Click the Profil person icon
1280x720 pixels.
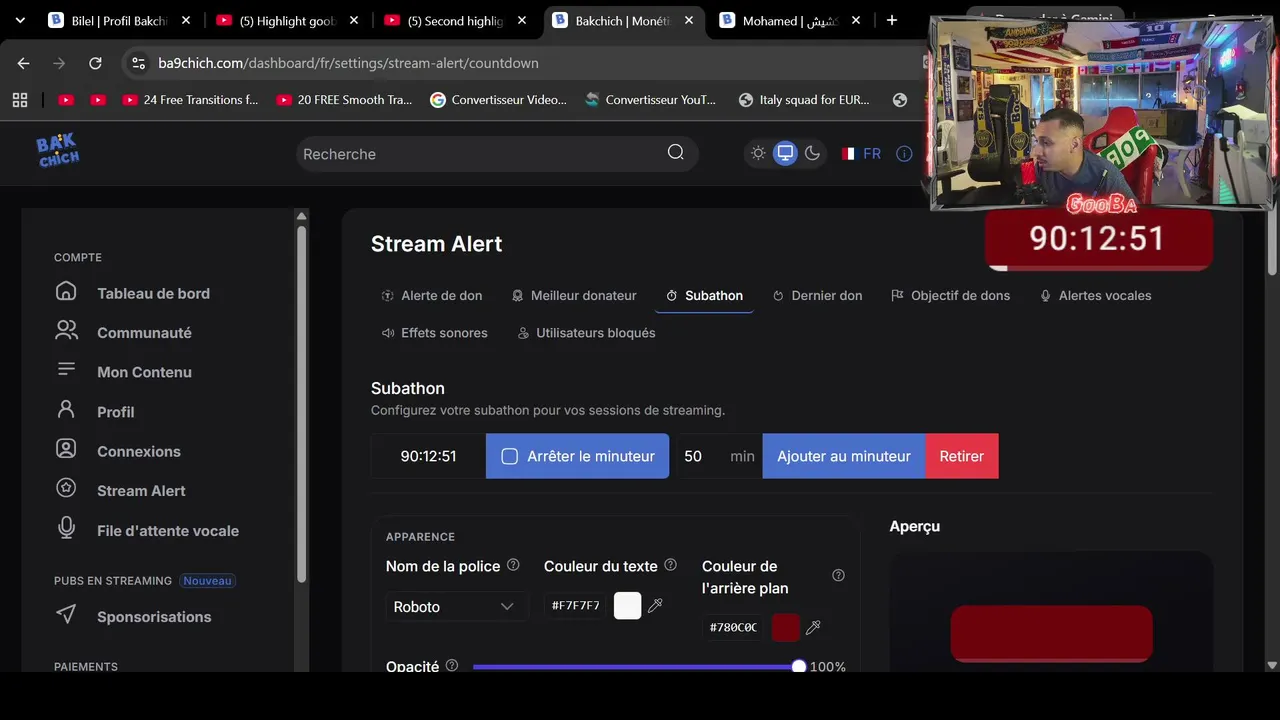coord(66,409)
